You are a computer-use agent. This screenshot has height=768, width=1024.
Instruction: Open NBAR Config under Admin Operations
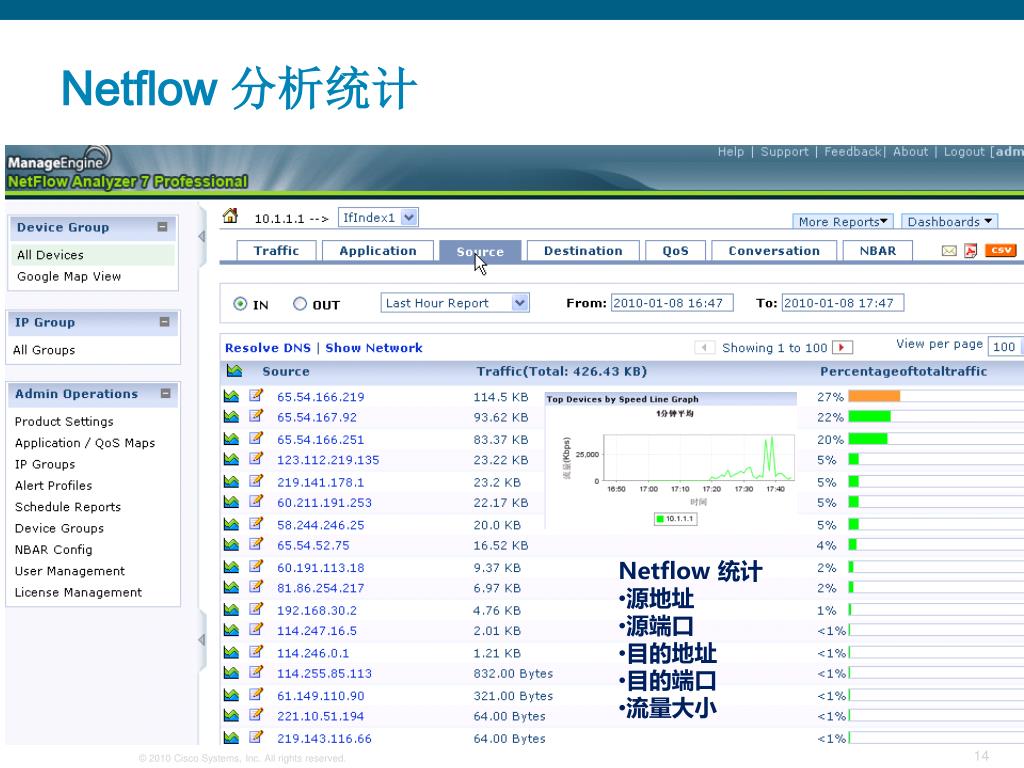[x=54, y=549]
